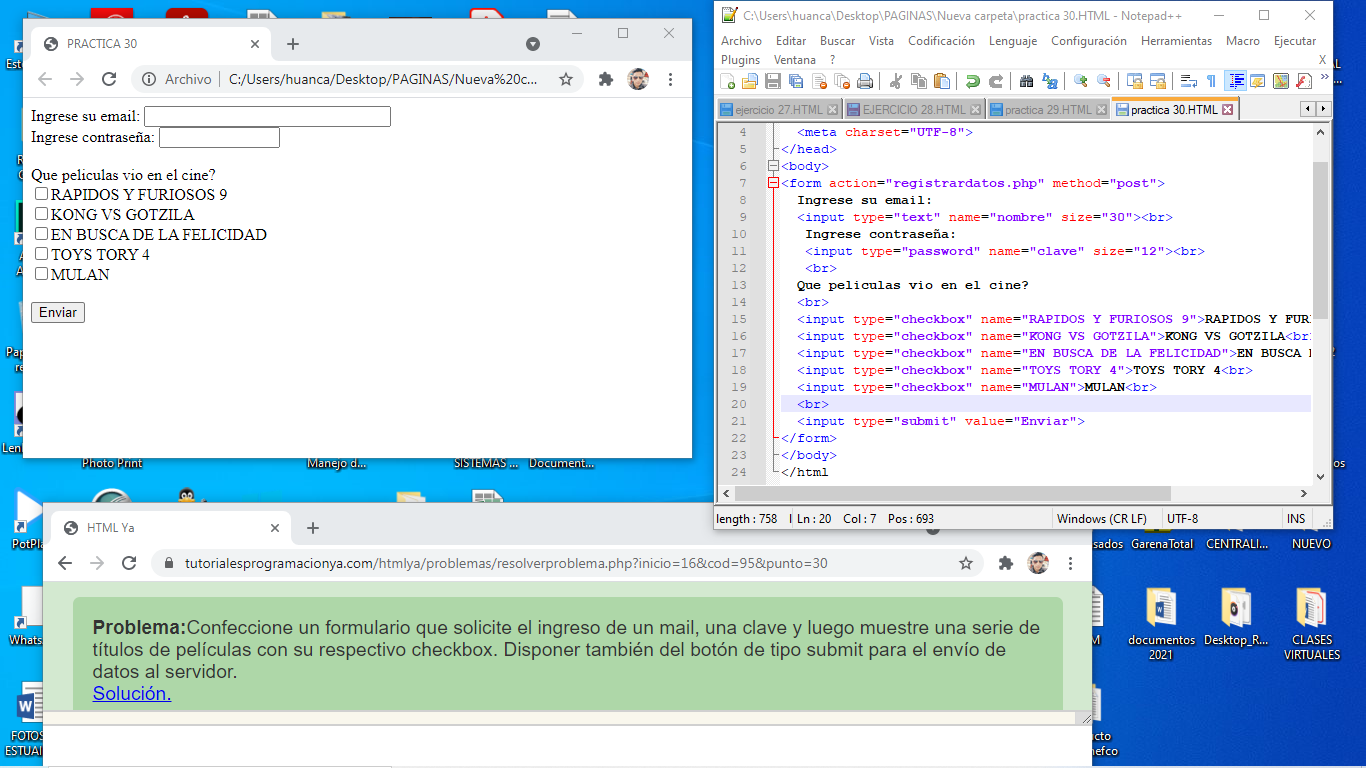Open Chrome menu in the HTML Ya window
The image size is (1366, 768).
click(1071, 563)
